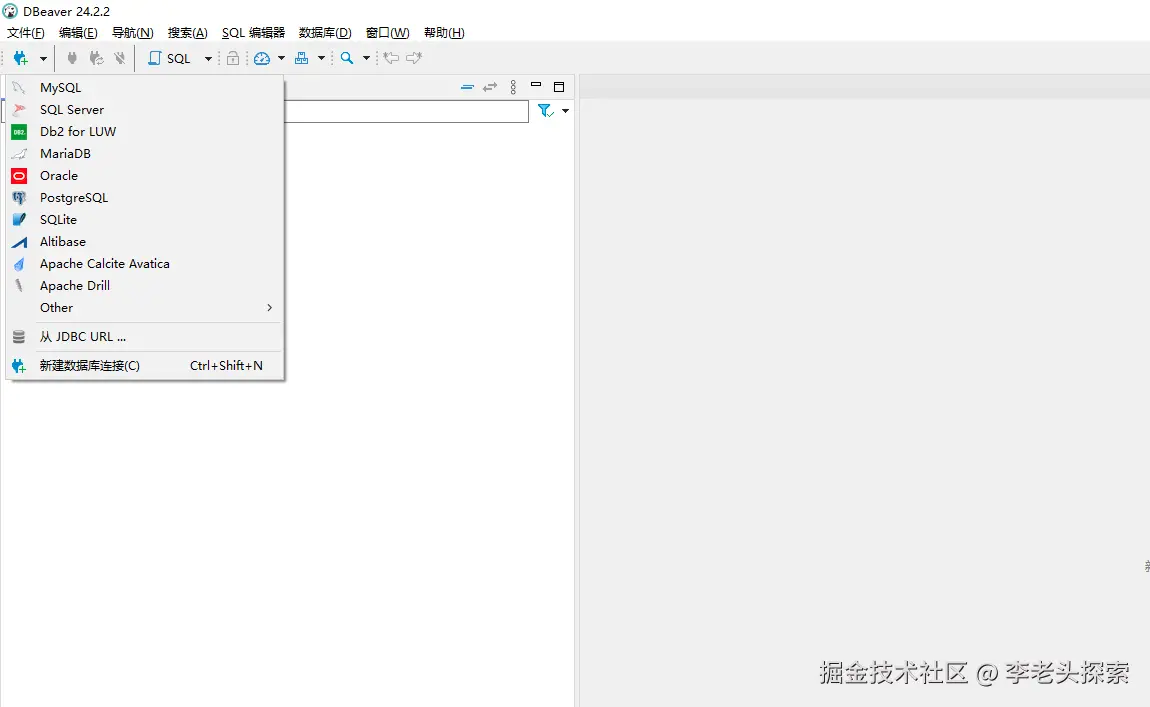Click the transaction lock icon

point(232,58)
